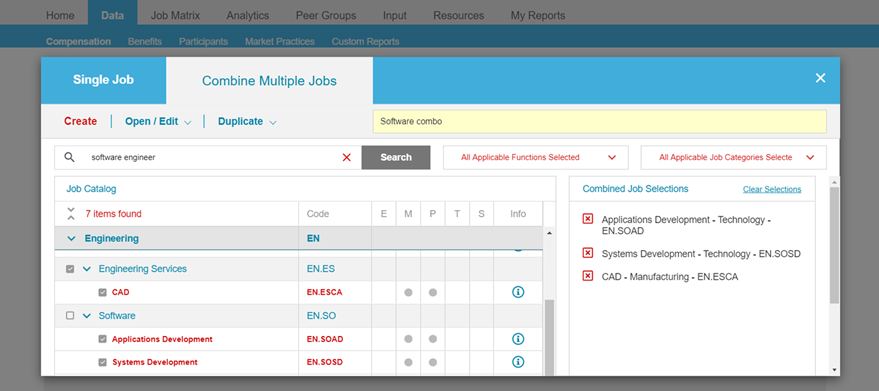Clear the search field text with red X
Viewport: 879px width, 391px height.
click(x=346, y=158)
